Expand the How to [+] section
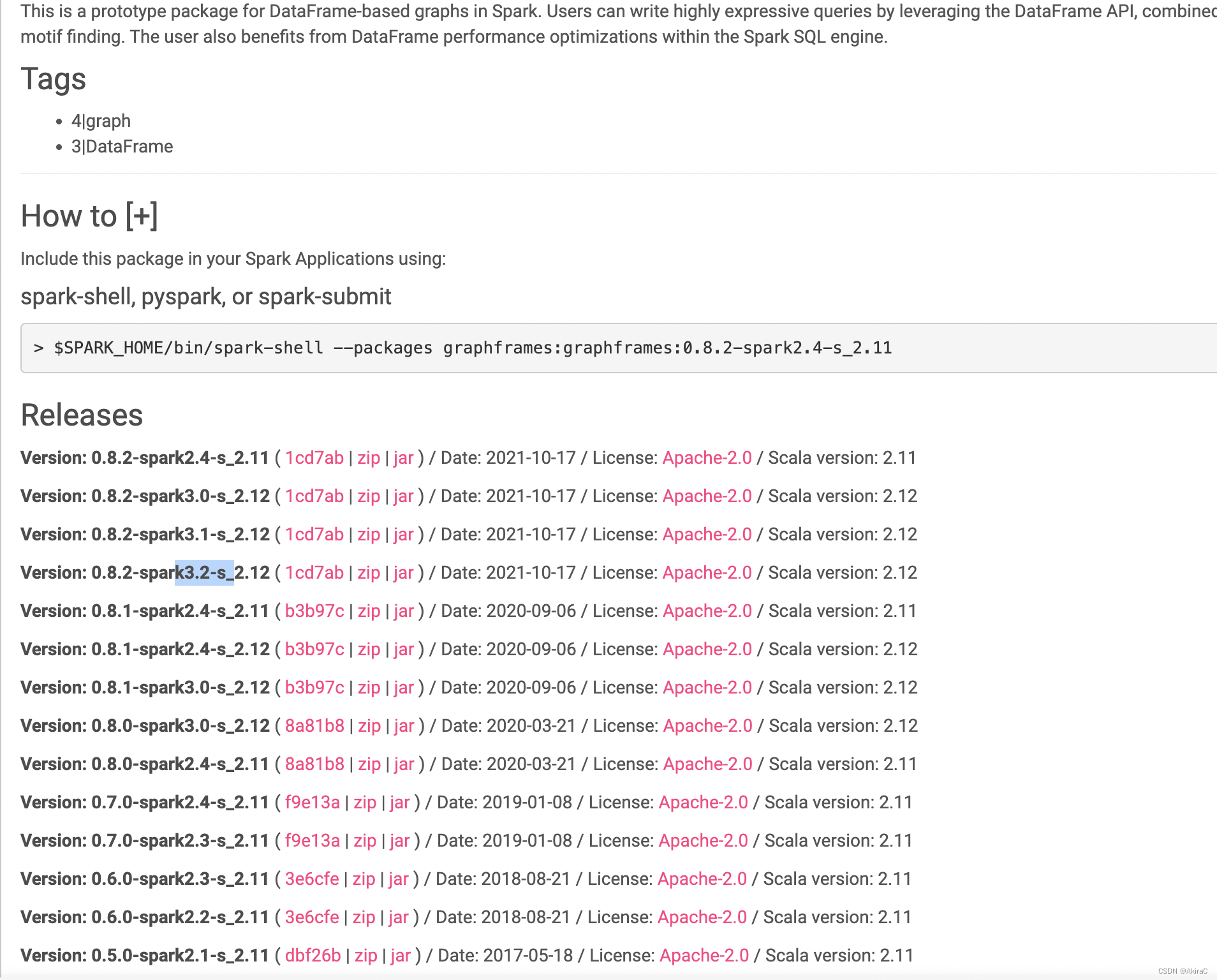Viewport: 1217px width, 980px height. click(x=142, y=216)
